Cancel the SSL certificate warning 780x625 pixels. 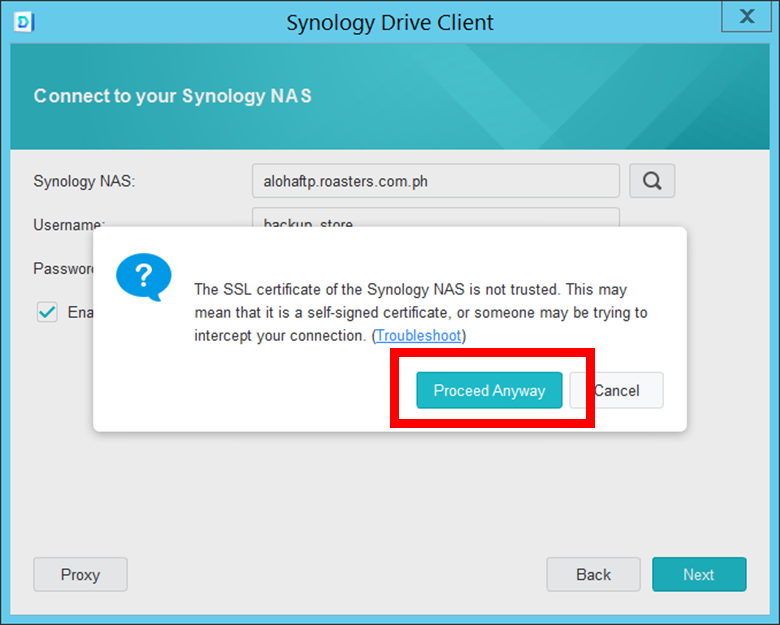[616, 390]
